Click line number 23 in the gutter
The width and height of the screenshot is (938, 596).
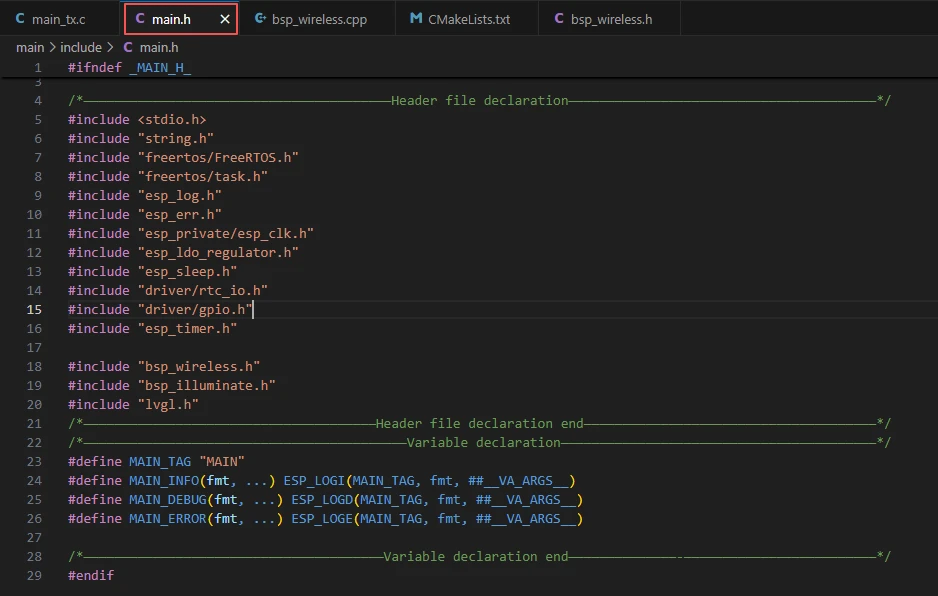coord(36,462)
